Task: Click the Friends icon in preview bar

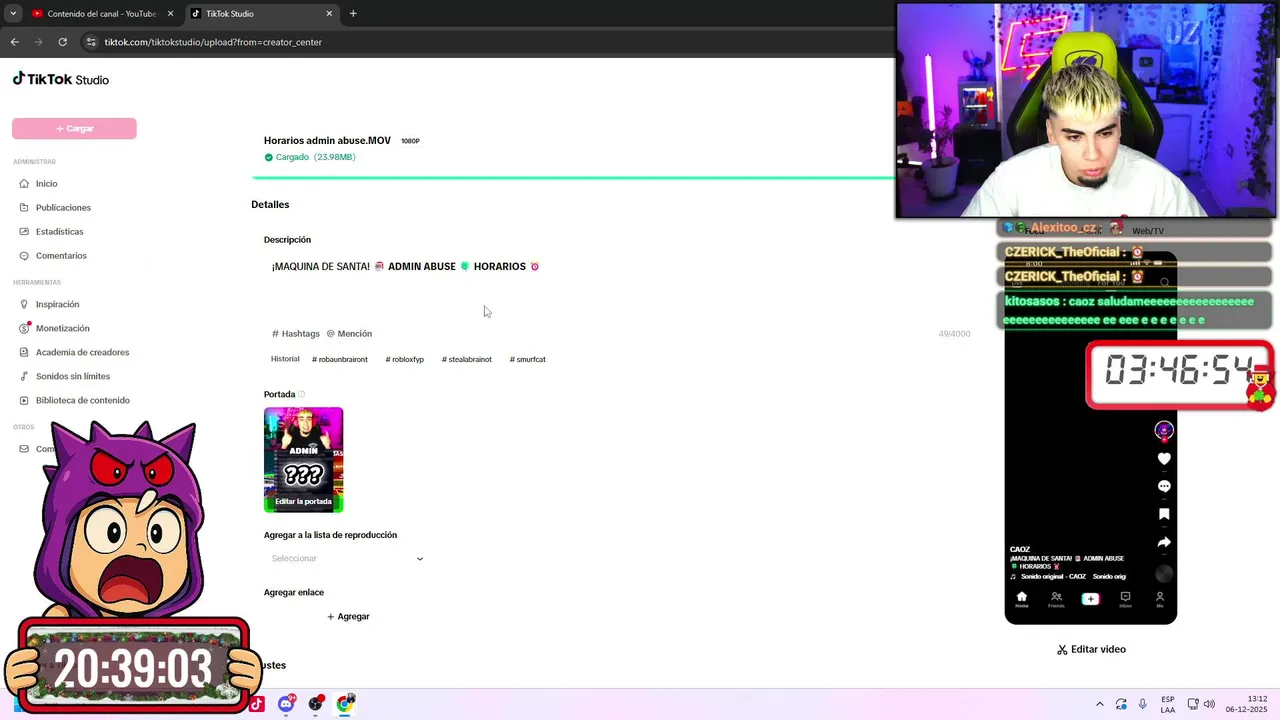Action: tap(1056, 599)
